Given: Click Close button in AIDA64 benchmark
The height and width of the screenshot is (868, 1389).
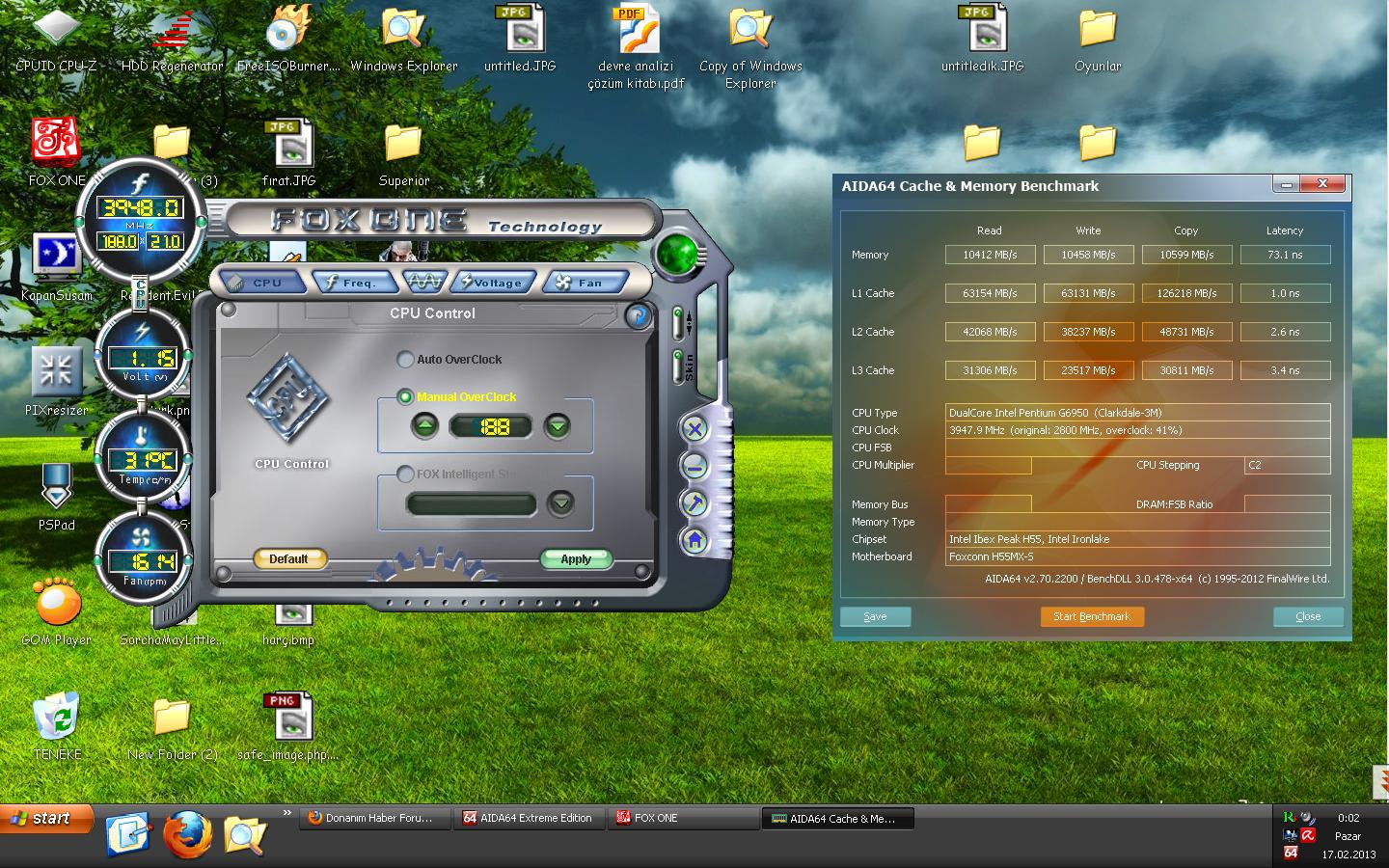Looking at the screenshot, I should click(1308, 616).
